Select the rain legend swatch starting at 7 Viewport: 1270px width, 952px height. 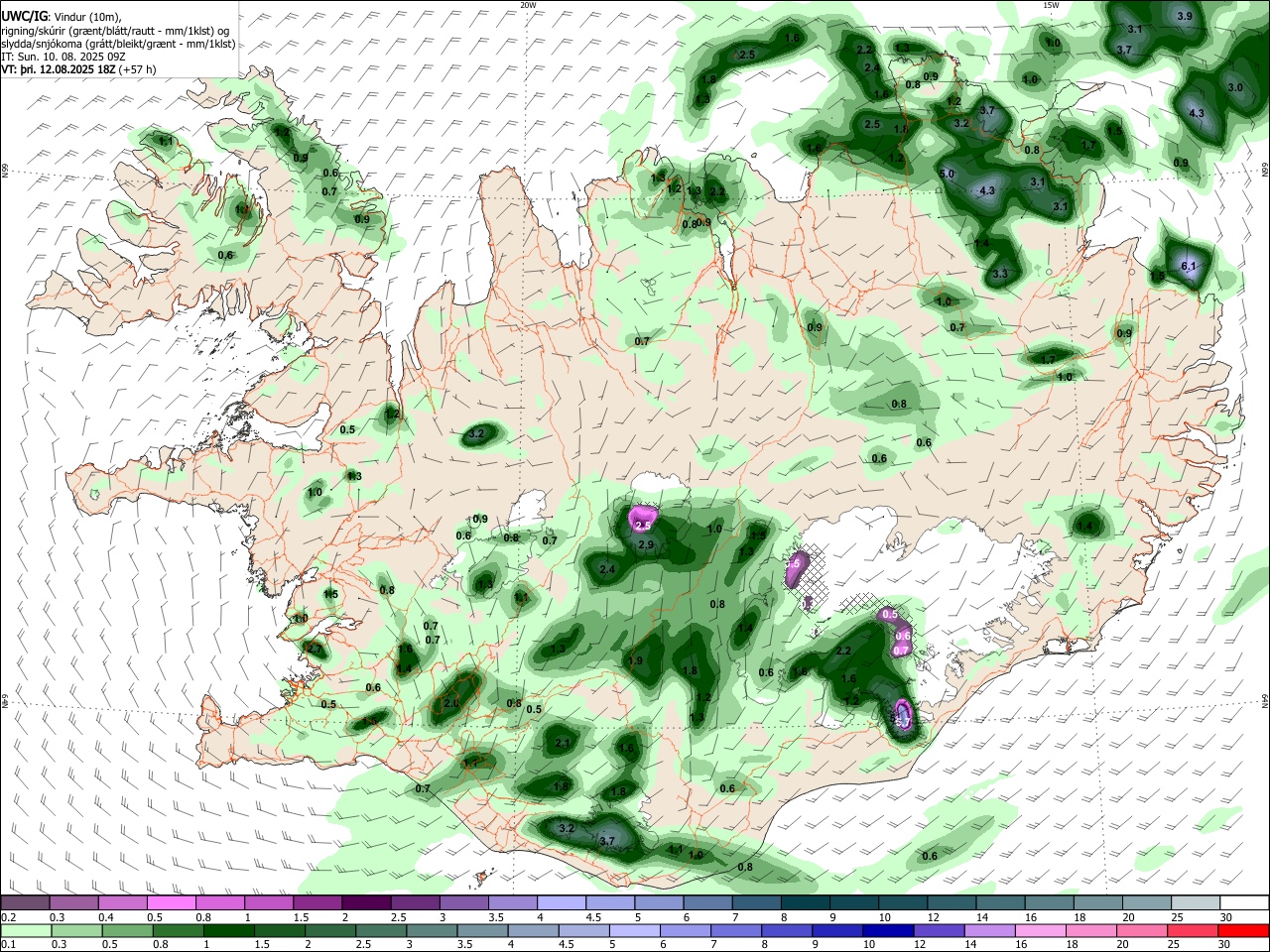[736, 930]
